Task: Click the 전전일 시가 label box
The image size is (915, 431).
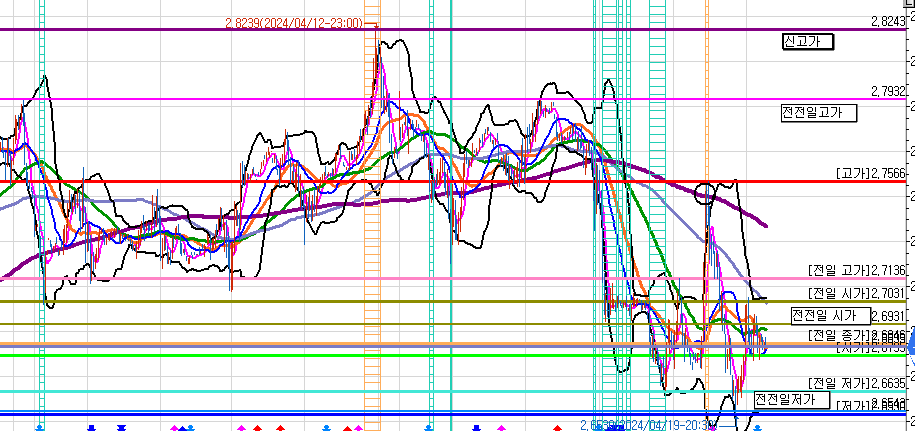Action: click(x=825, y=315)
